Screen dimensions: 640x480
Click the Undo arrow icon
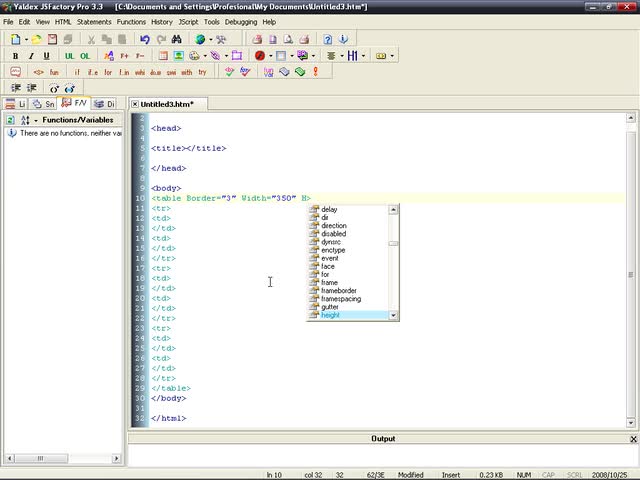145,40
